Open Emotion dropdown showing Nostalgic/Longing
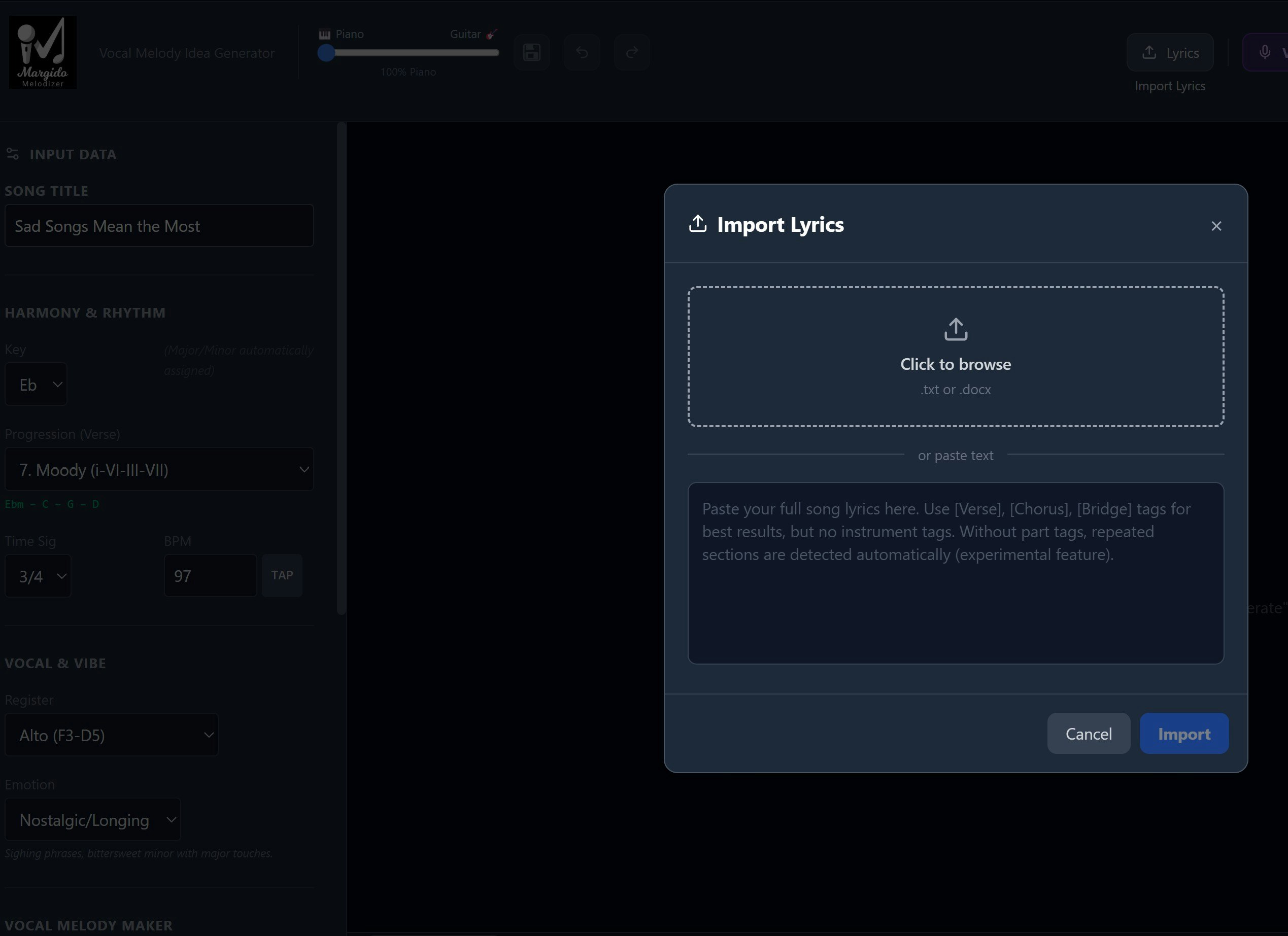 pos(93,820)
